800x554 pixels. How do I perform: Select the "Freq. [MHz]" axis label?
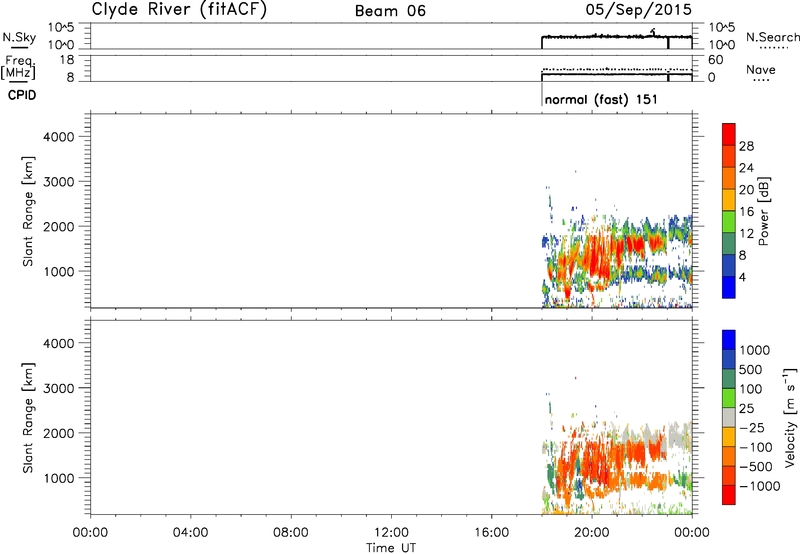point(18,68)
